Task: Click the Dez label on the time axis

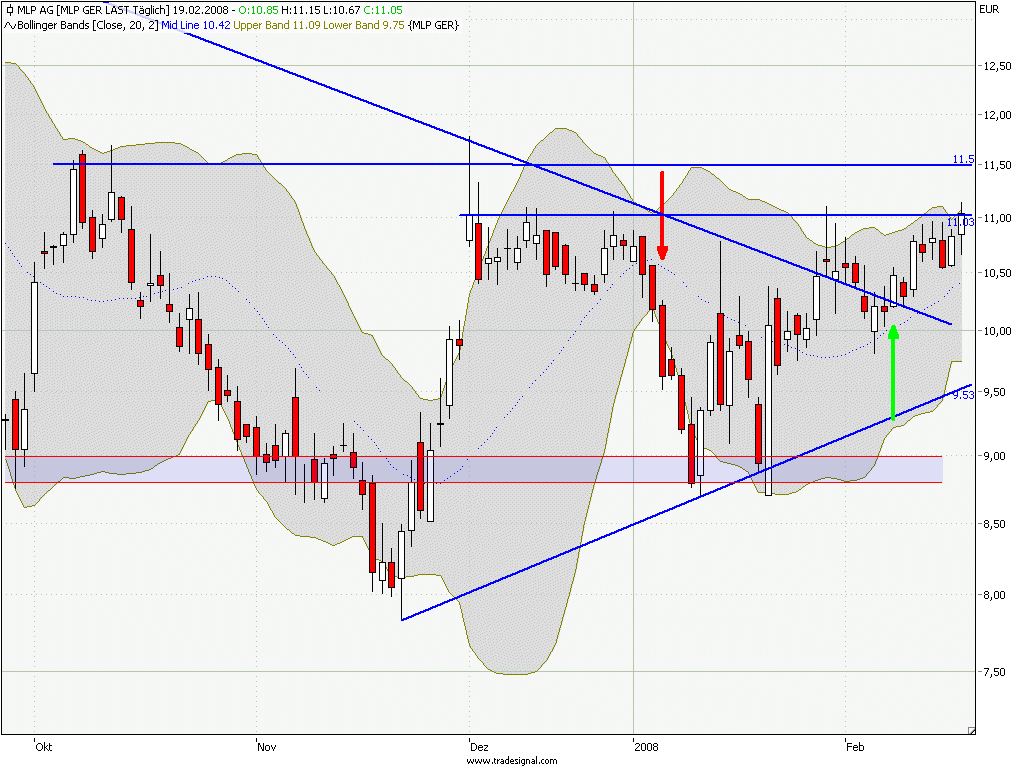Action: 479,747
